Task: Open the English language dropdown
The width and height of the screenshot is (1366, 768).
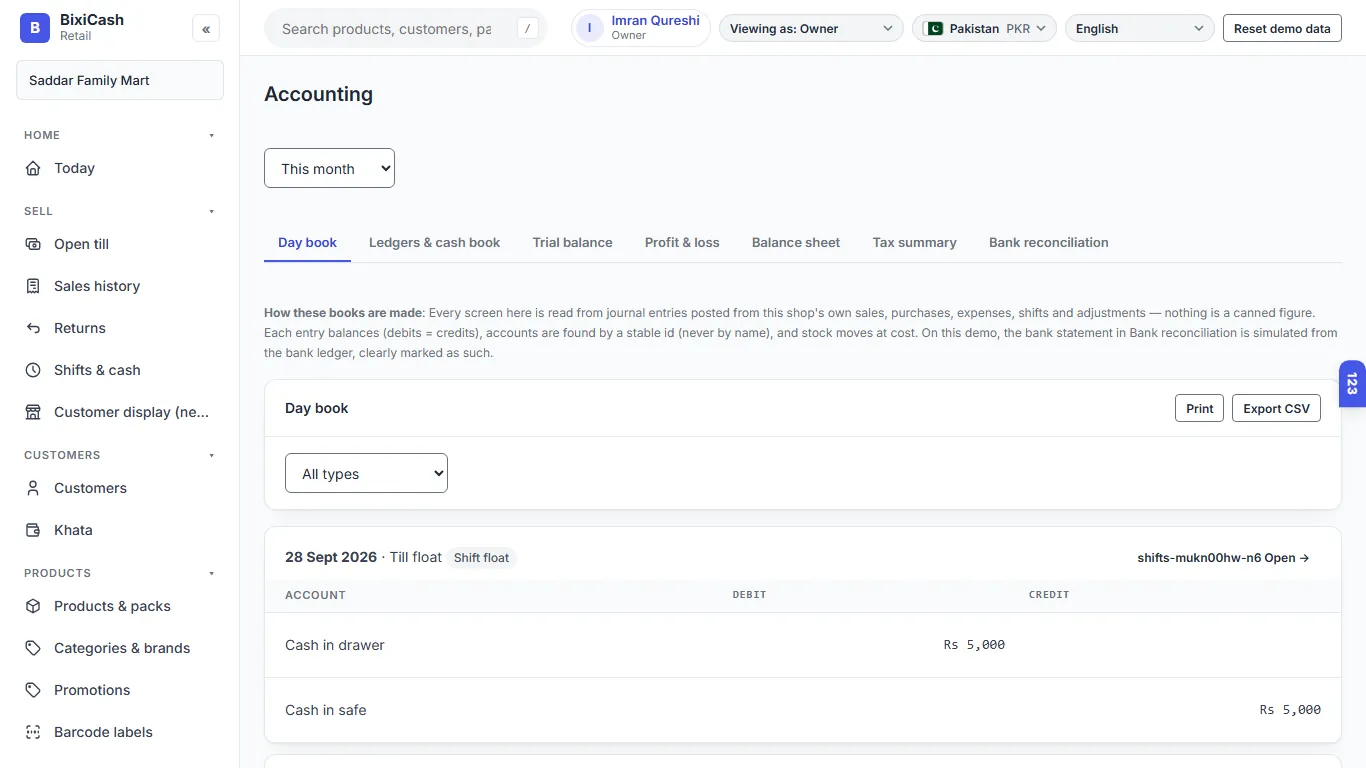Action: coord(1140,28)
